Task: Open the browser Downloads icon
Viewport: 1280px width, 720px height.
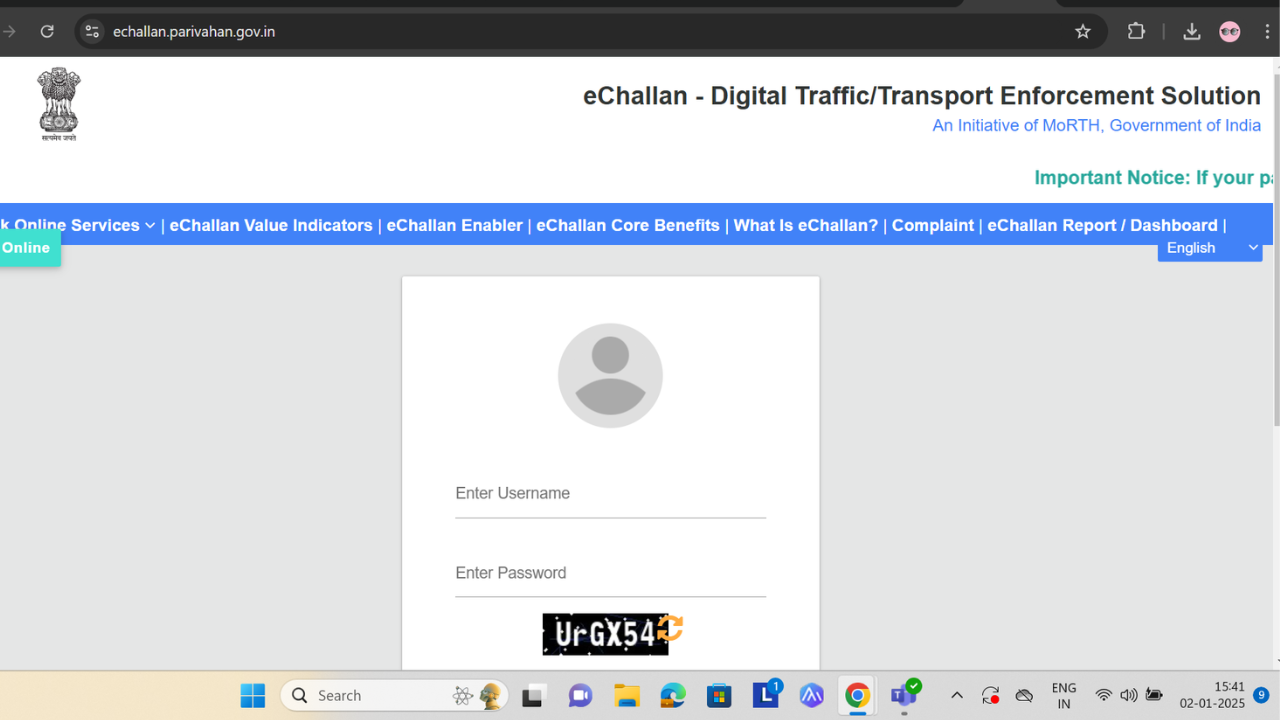Action: pos(1191,31)
